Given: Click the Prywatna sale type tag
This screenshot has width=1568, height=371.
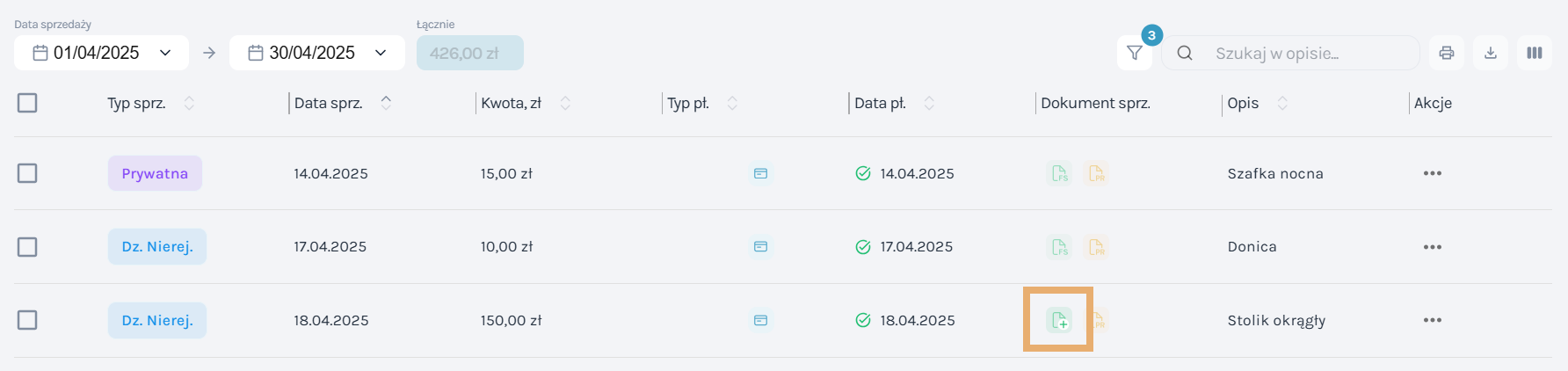Looking at the screenshot, I should click(x=155, y=173).
